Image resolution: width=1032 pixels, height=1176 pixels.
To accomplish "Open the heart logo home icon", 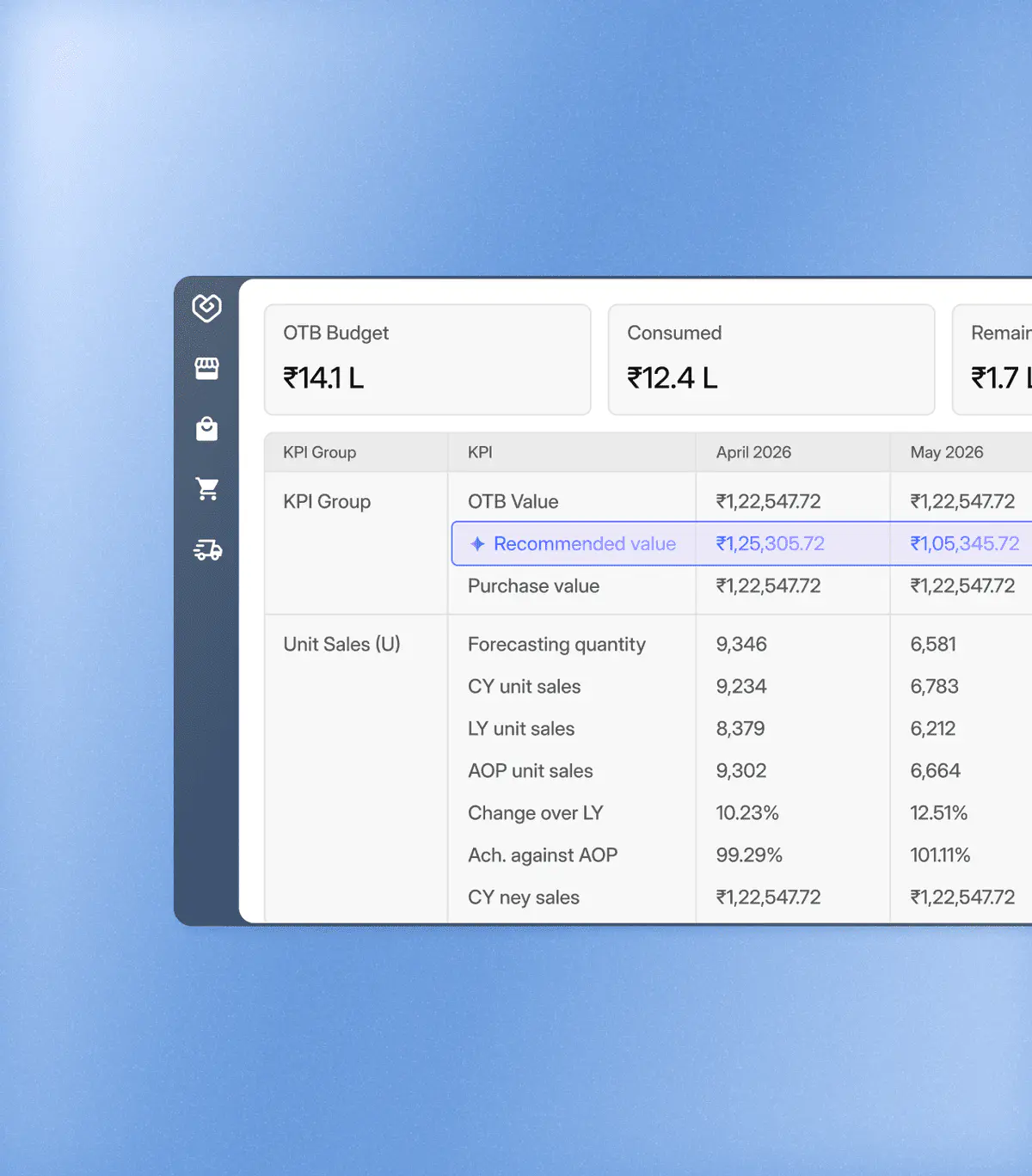I will tap(206, 308).
